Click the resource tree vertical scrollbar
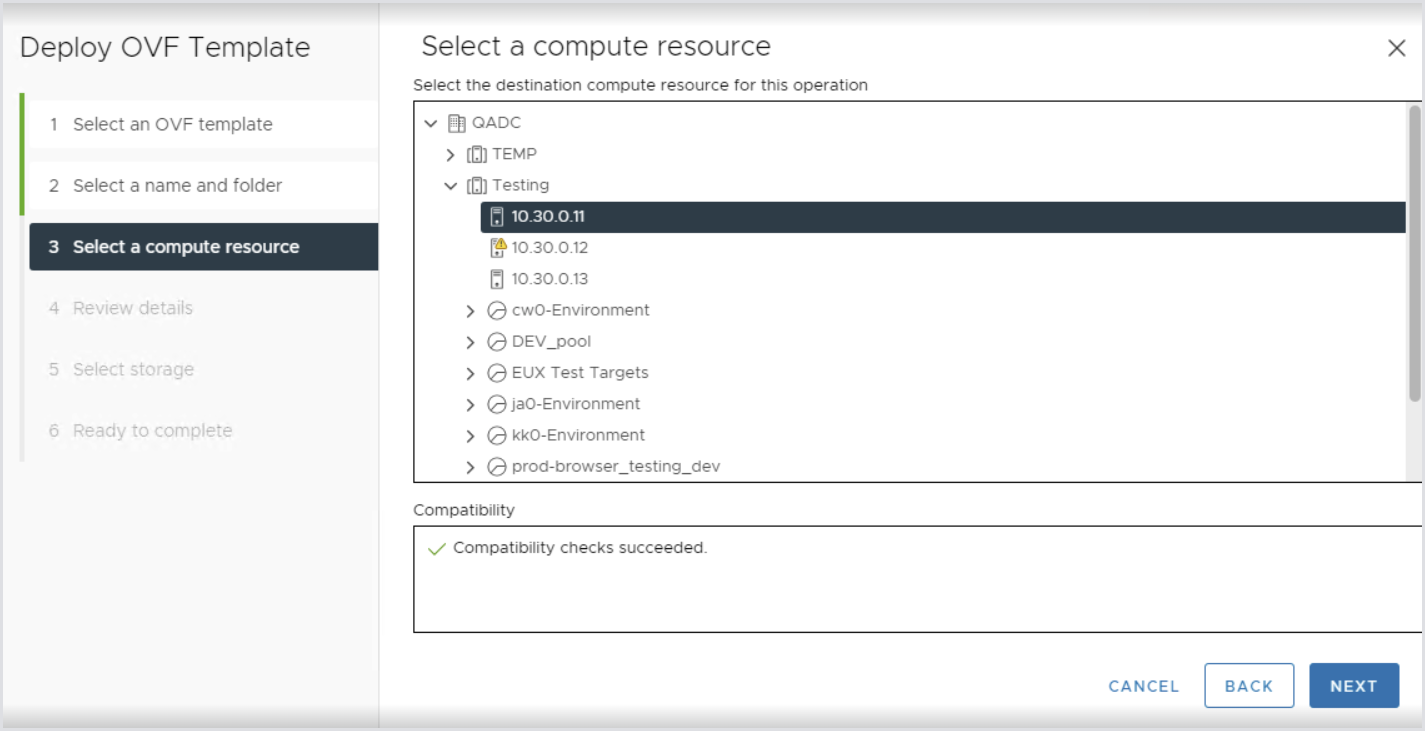Viewport: 1425px width, 731px height. tap(1414, 255)
